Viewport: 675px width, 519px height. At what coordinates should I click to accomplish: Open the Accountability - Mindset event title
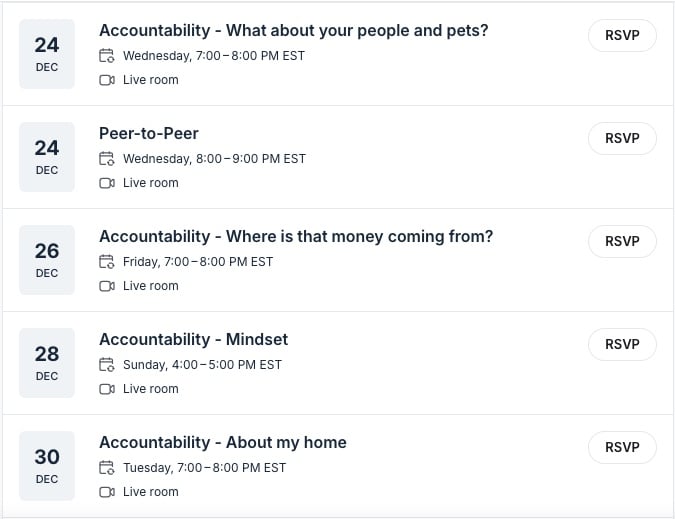(x=193, y=339)
